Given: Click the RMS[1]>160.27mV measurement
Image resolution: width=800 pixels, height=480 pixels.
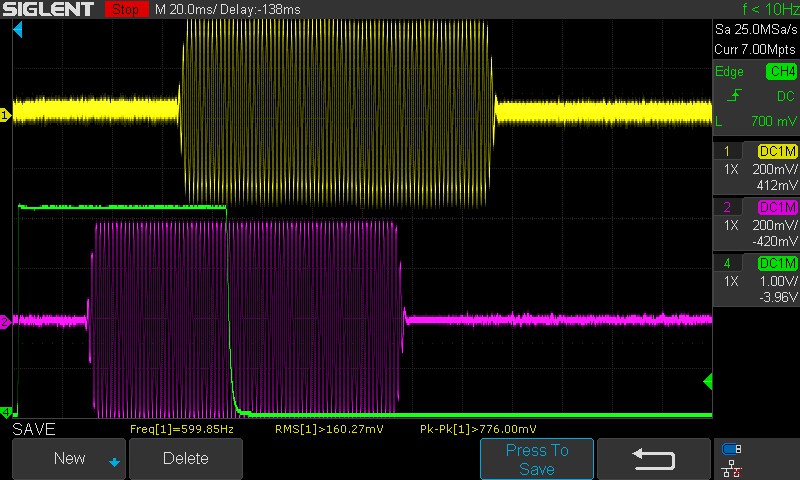Looking at the screenshot, I should (x=329, y=429).
